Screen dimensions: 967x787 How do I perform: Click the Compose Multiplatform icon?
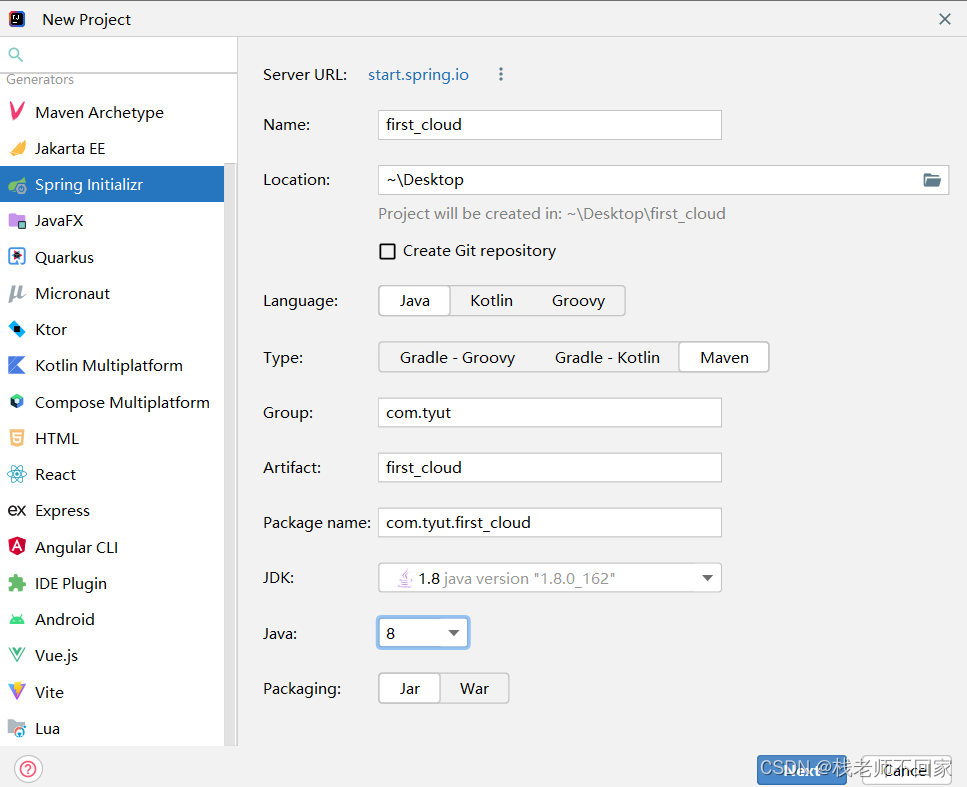(x=17, y=402)
